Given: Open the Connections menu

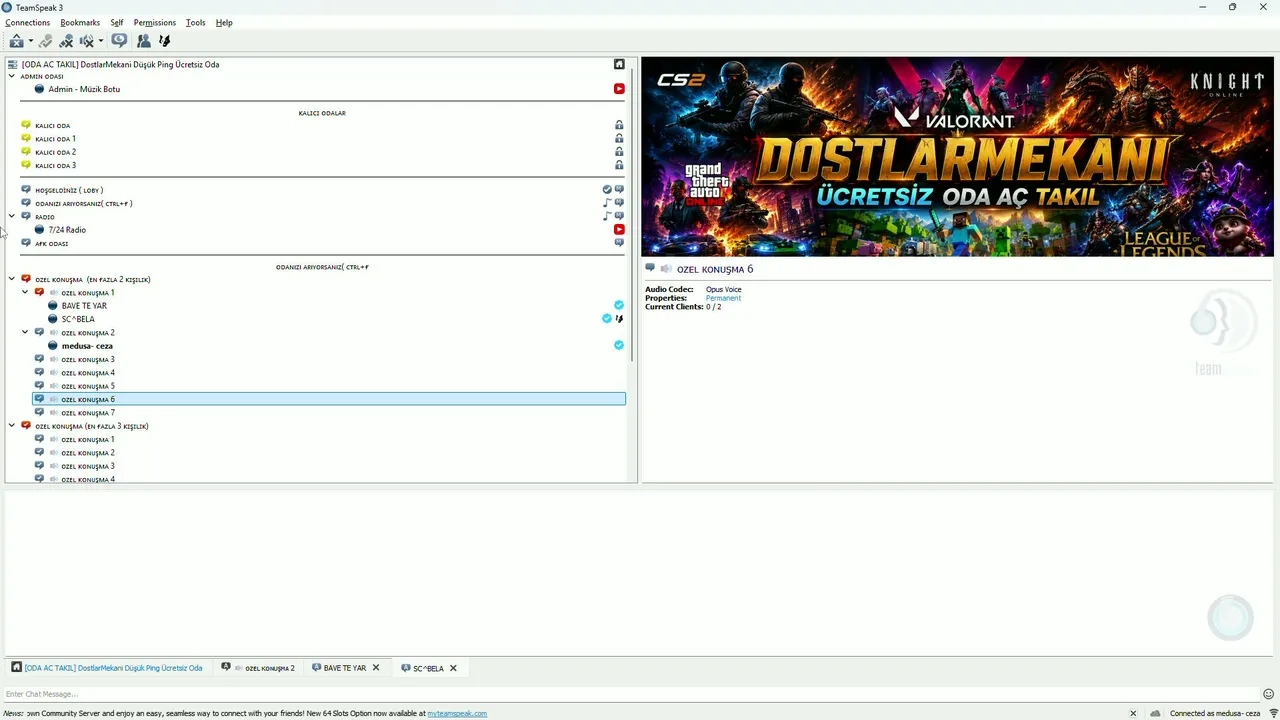Looking at the screenshot, I should 28,22.
